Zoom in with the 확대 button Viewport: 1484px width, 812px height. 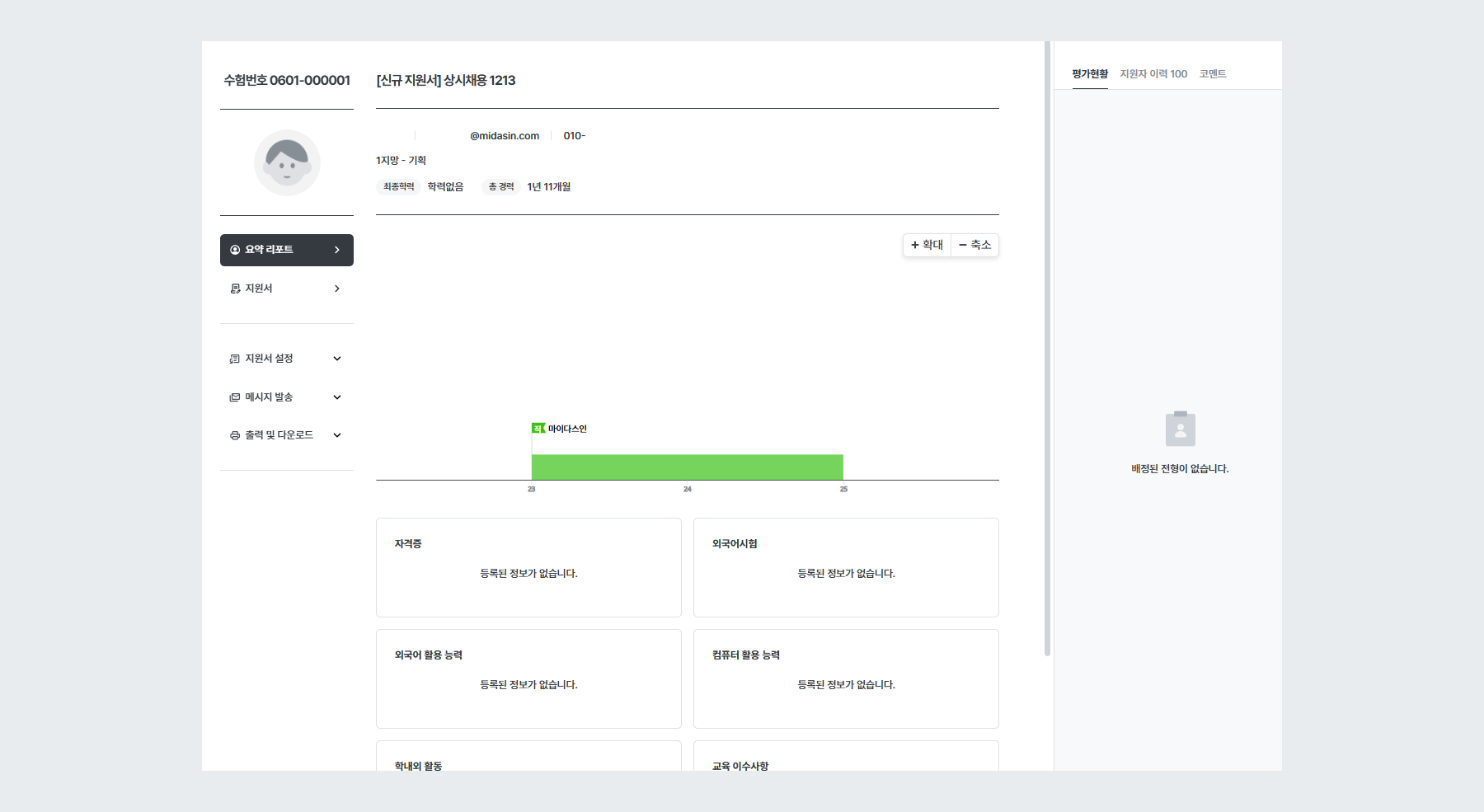pos(927,245)
